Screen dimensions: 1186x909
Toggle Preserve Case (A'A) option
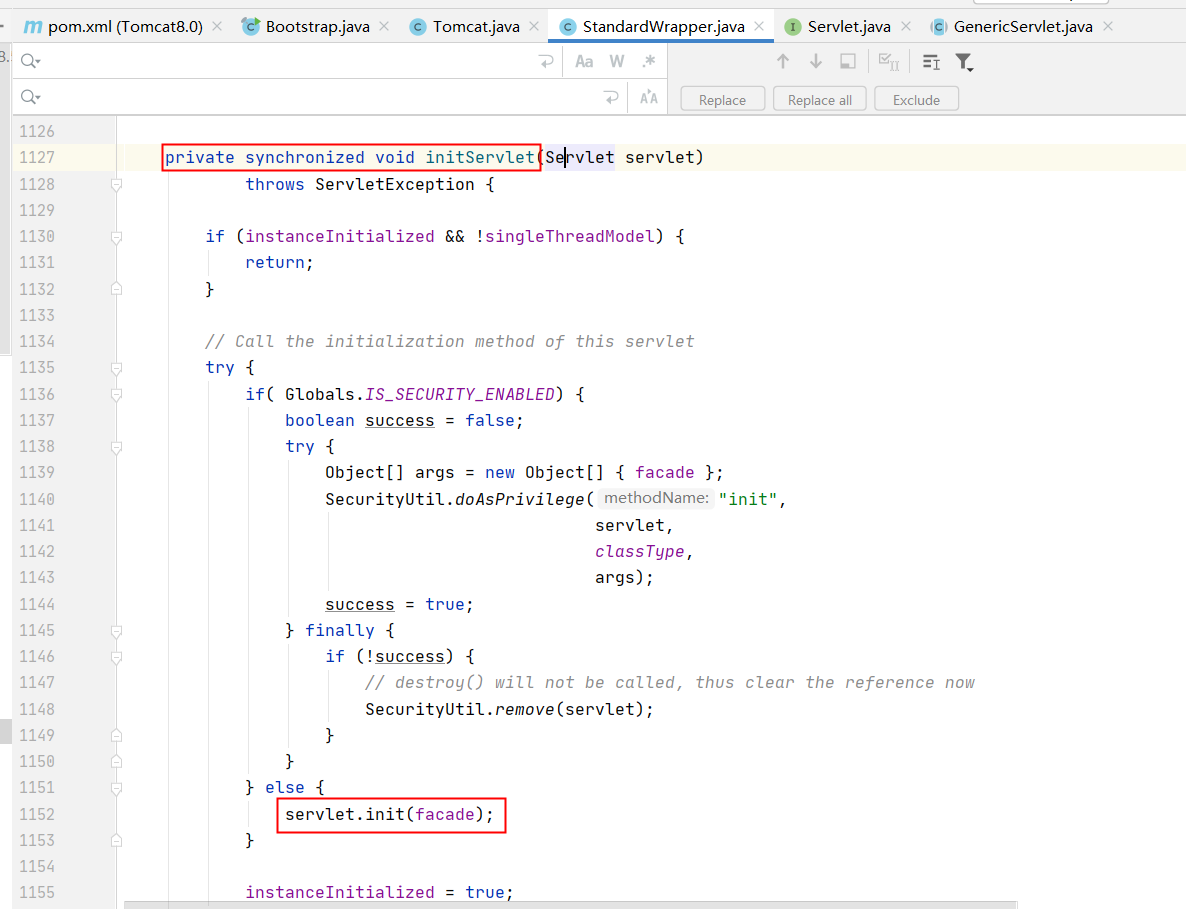[x=649, y=97]
